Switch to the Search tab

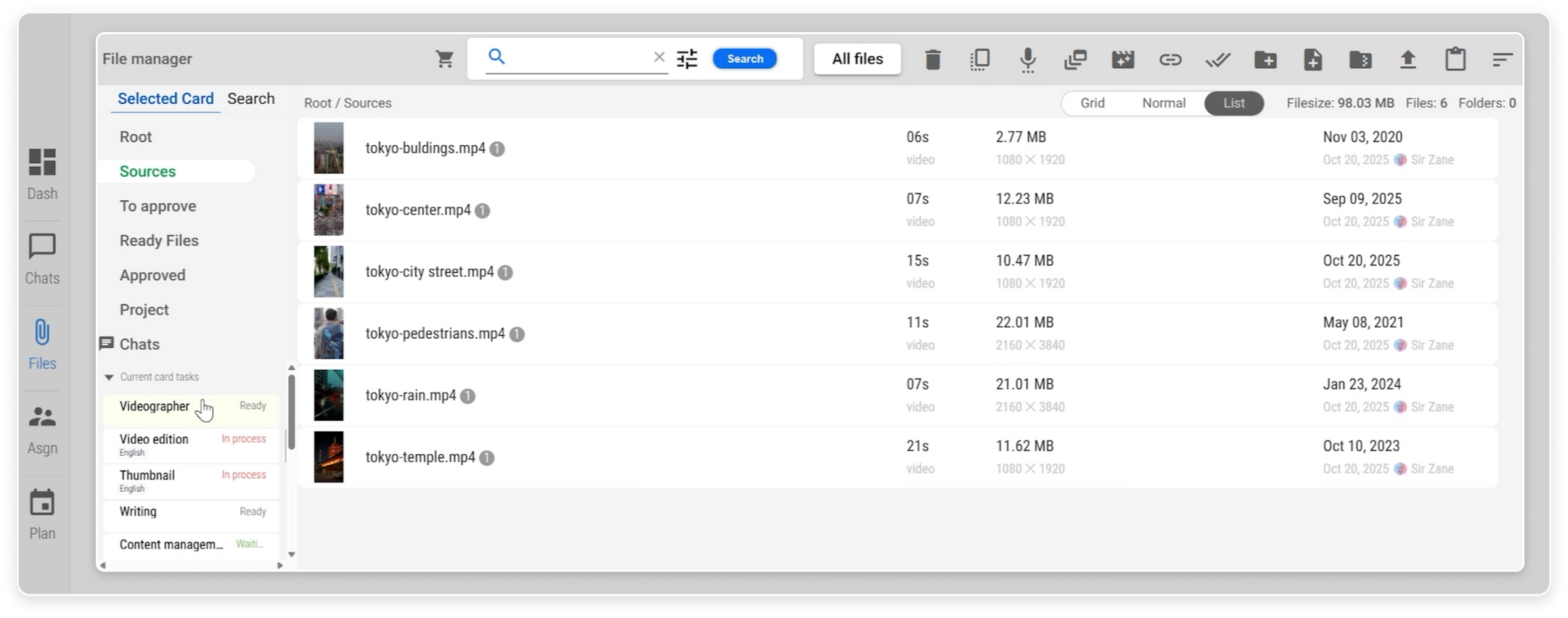[x=250, y=99]
